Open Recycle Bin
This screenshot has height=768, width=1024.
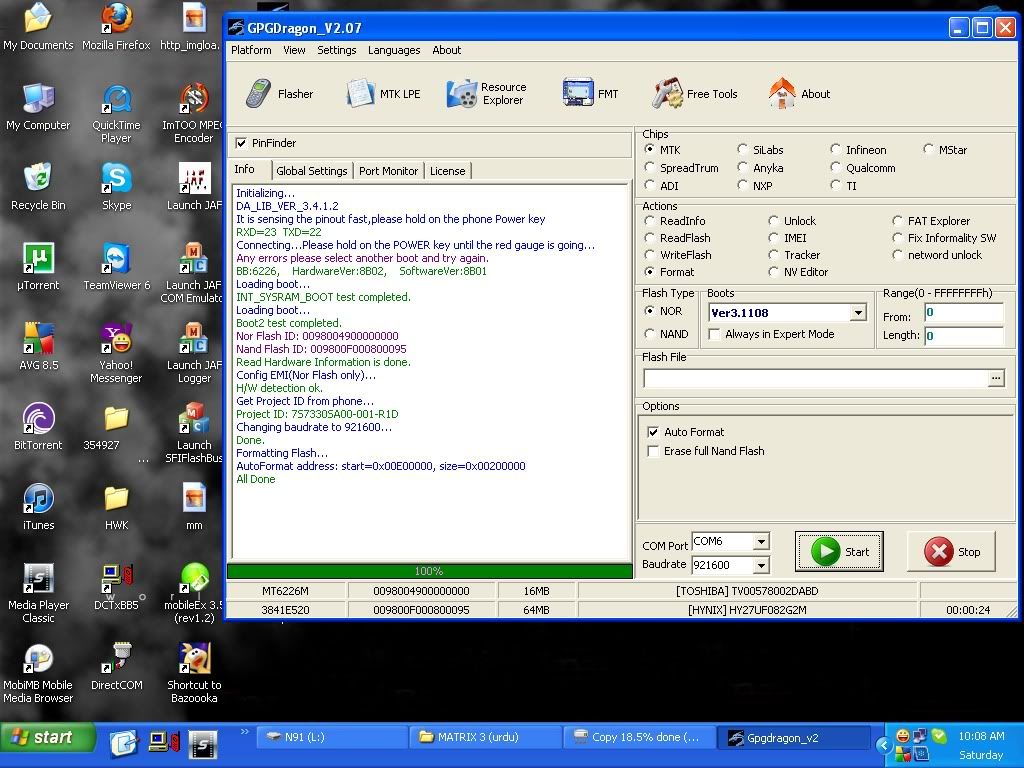tap(38, 187)
